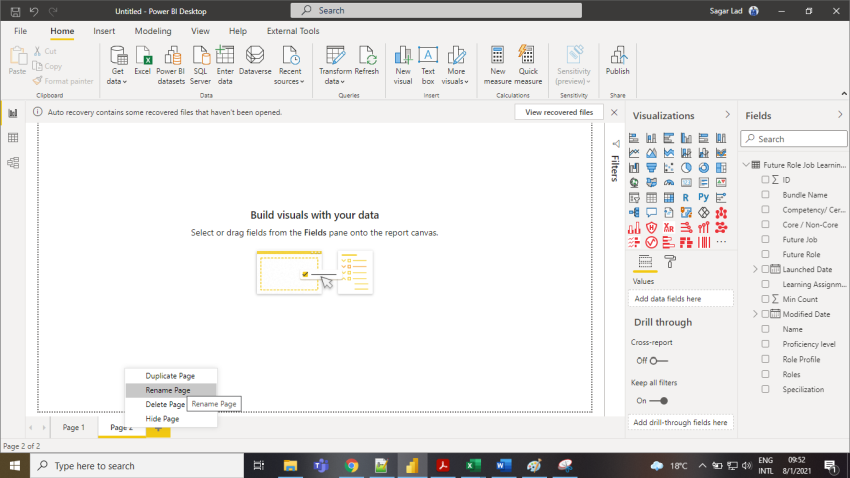Open Recent sources dropdown
The width and height of the screenshot is (850, 478).
click(289, 65)
